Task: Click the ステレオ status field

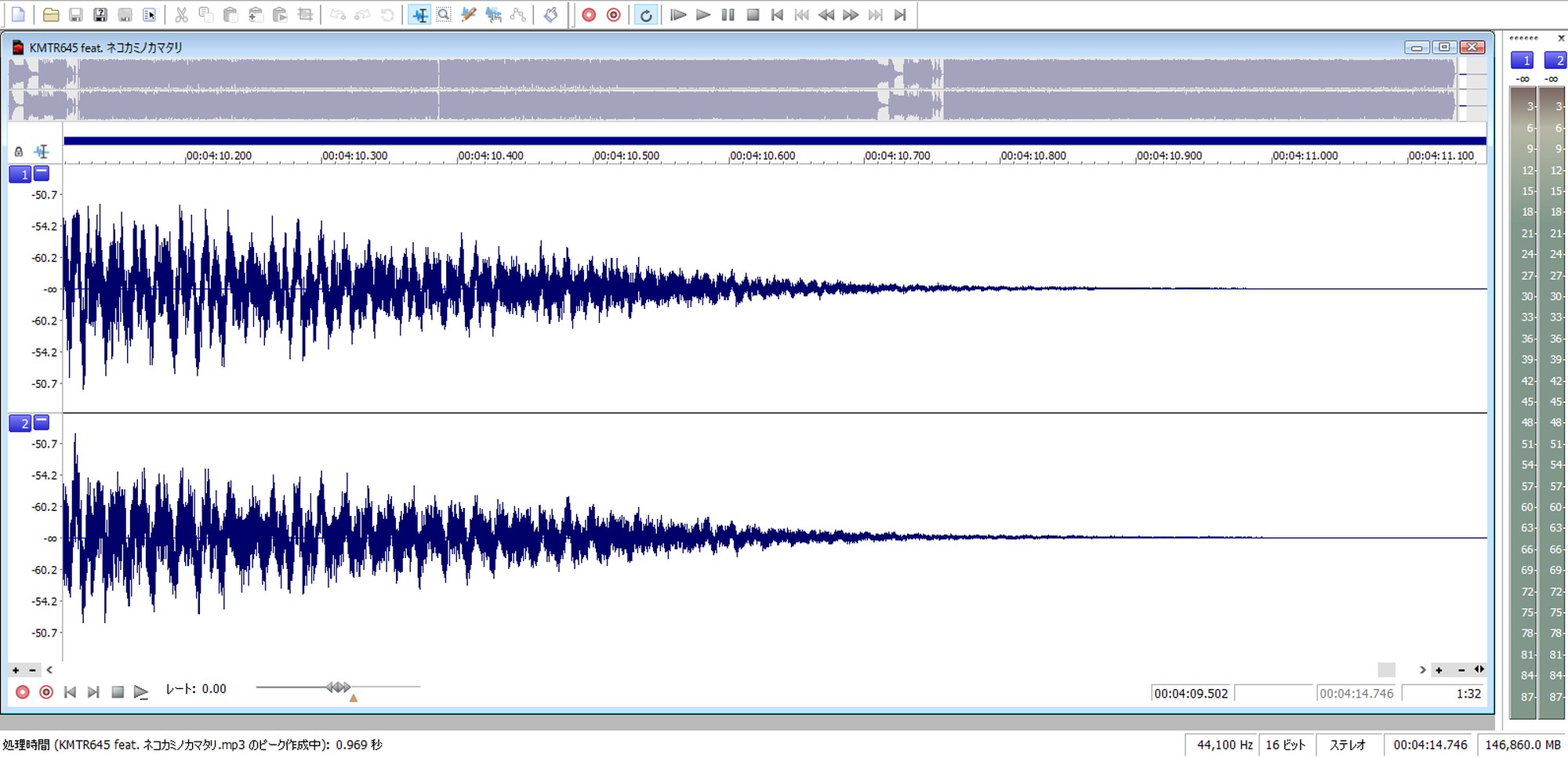Action: point(1348,745)
